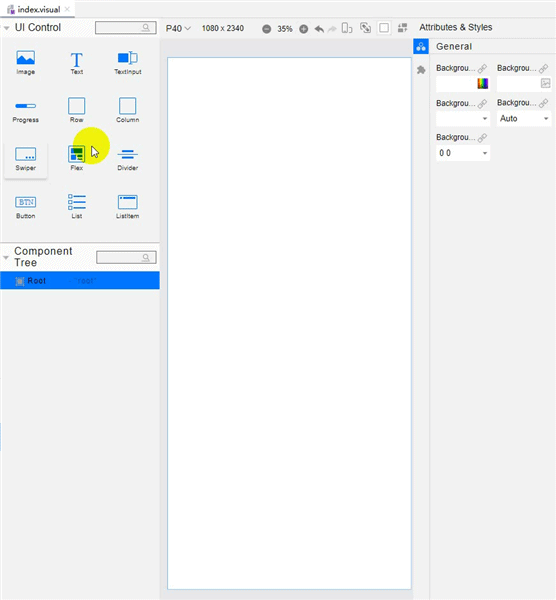Screen dimensions: 556x600
Task: Choose the ListItem component
Action: click(127, 207)
